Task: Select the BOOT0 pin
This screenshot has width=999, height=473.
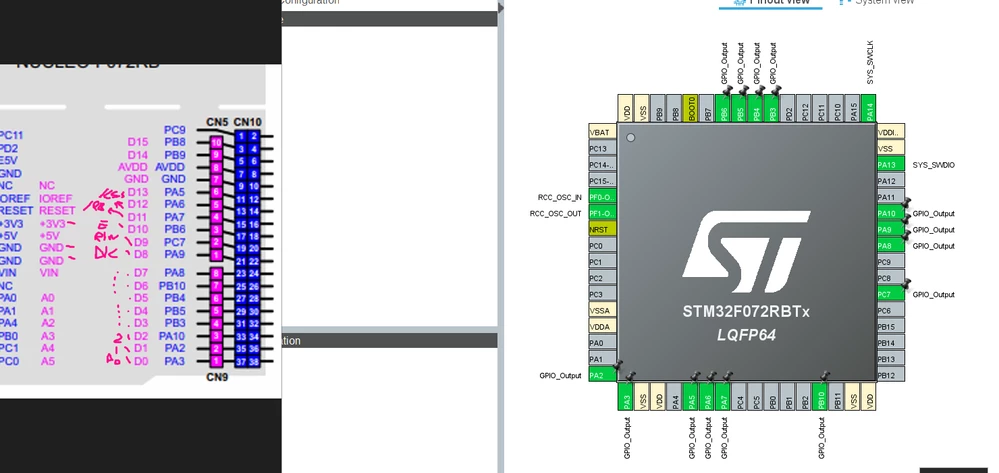Action: click(690, 108)
